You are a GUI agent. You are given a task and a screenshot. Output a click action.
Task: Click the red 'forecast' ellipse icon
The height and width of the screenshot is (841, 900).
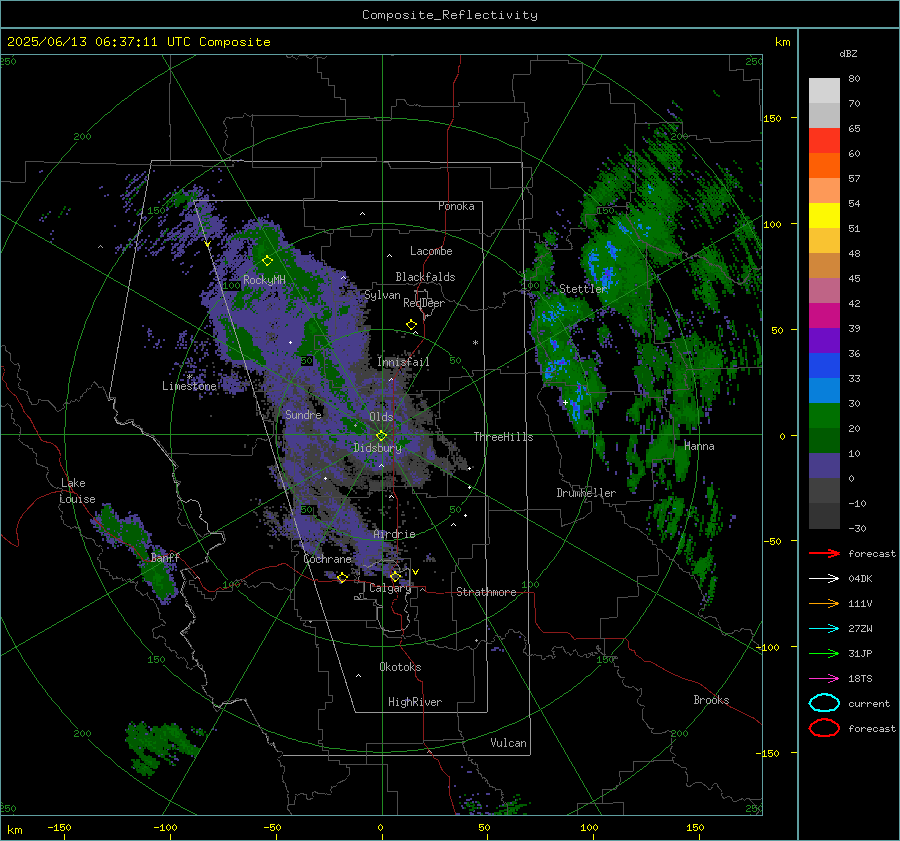tap(824, 728)
